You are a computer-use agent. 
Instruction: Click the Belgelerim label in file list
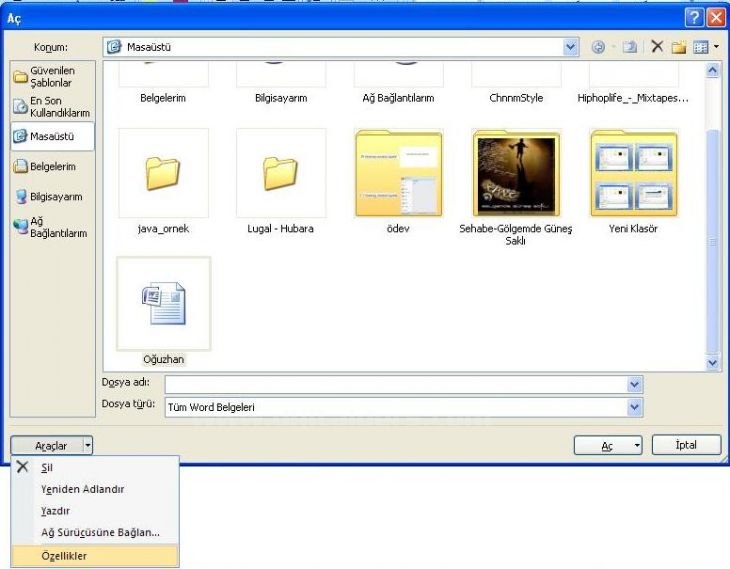[163, 98]
